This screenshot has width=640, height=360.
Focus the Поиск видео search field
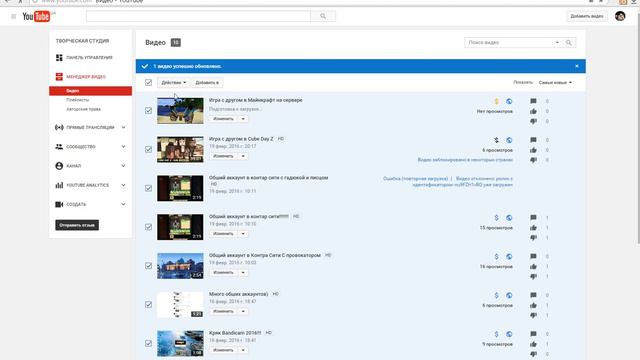pos(509,42)
